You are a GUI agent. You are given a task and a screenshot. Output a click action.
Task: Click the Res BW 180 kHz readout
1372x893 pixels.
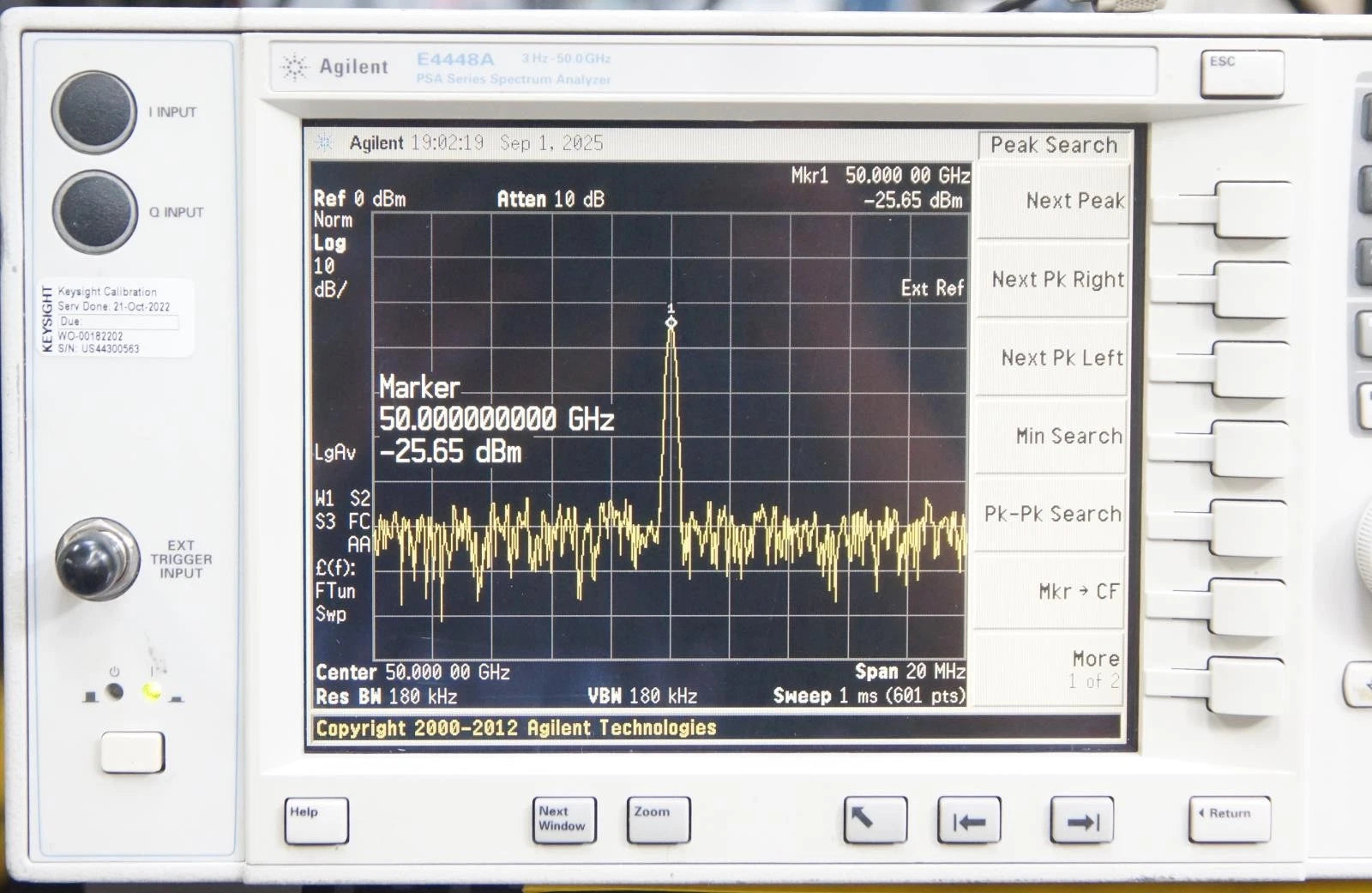pyautogui.click(x=386, y=697)
